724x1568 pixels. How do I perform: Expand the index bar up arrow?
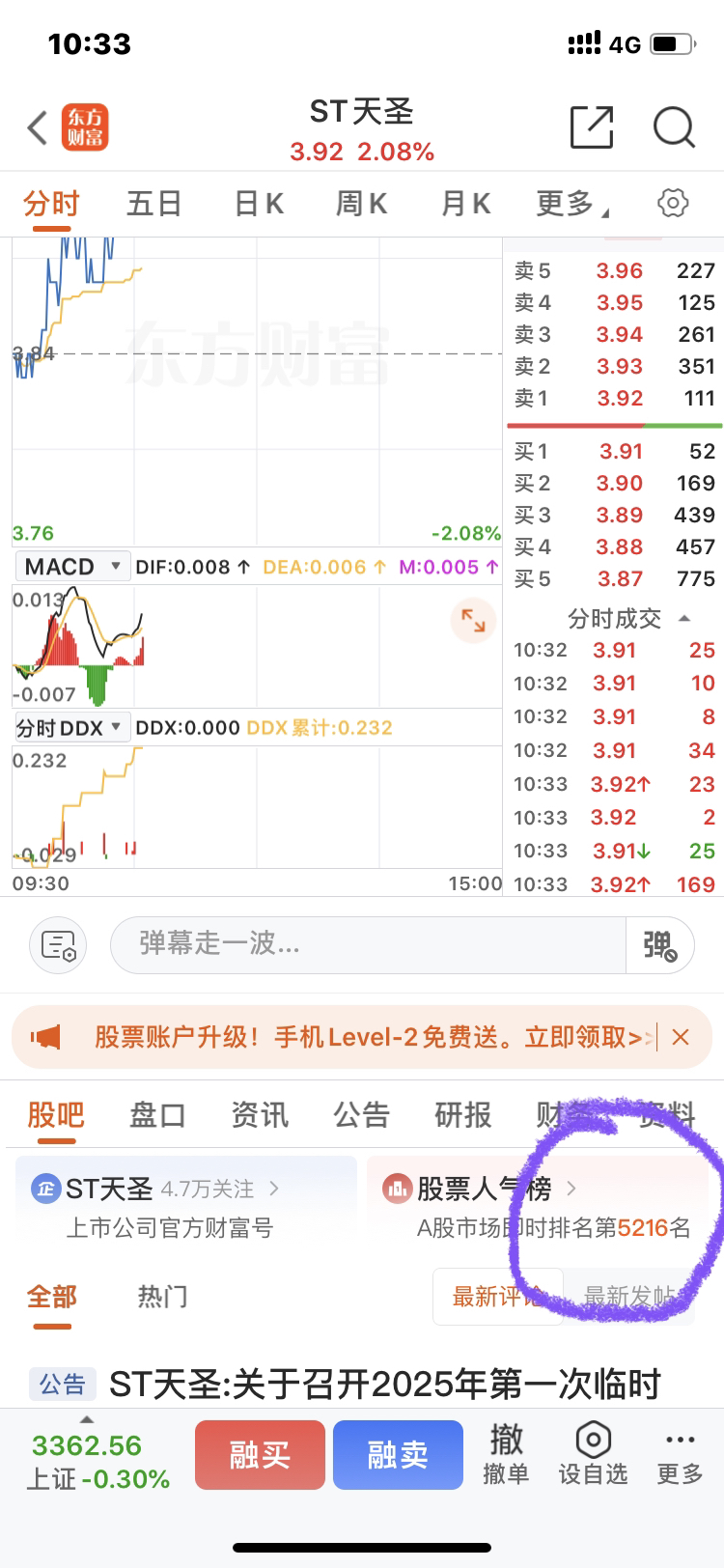(87, 1420)
